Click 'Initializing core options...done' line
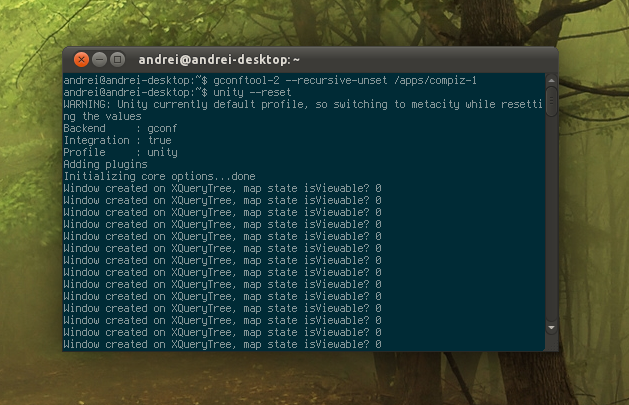Viewport: 629px width, 405px height. pos(159,177)
